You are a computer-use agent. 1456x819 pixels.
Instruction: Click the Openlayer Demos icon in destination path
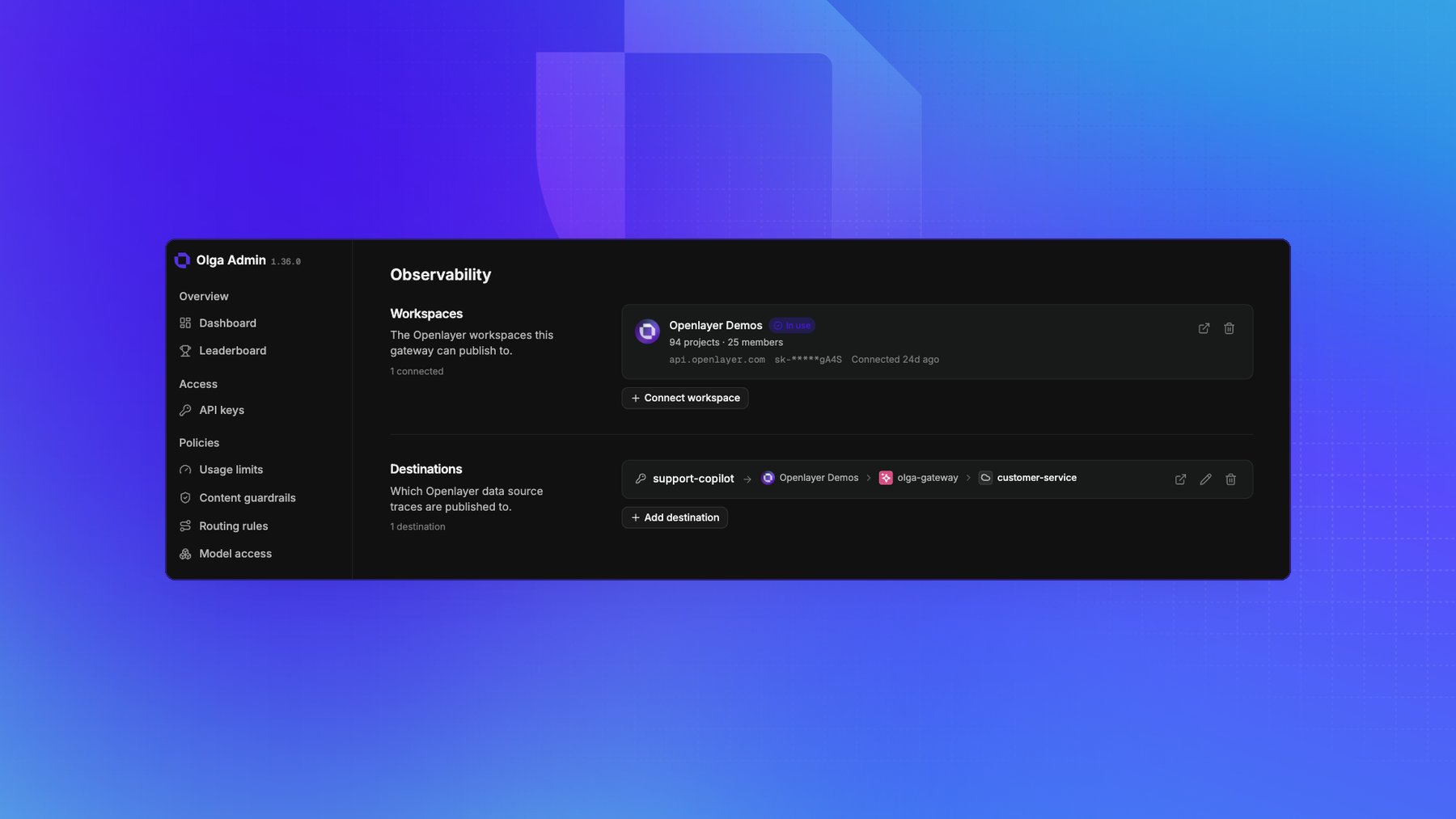(x=768, y=478)
